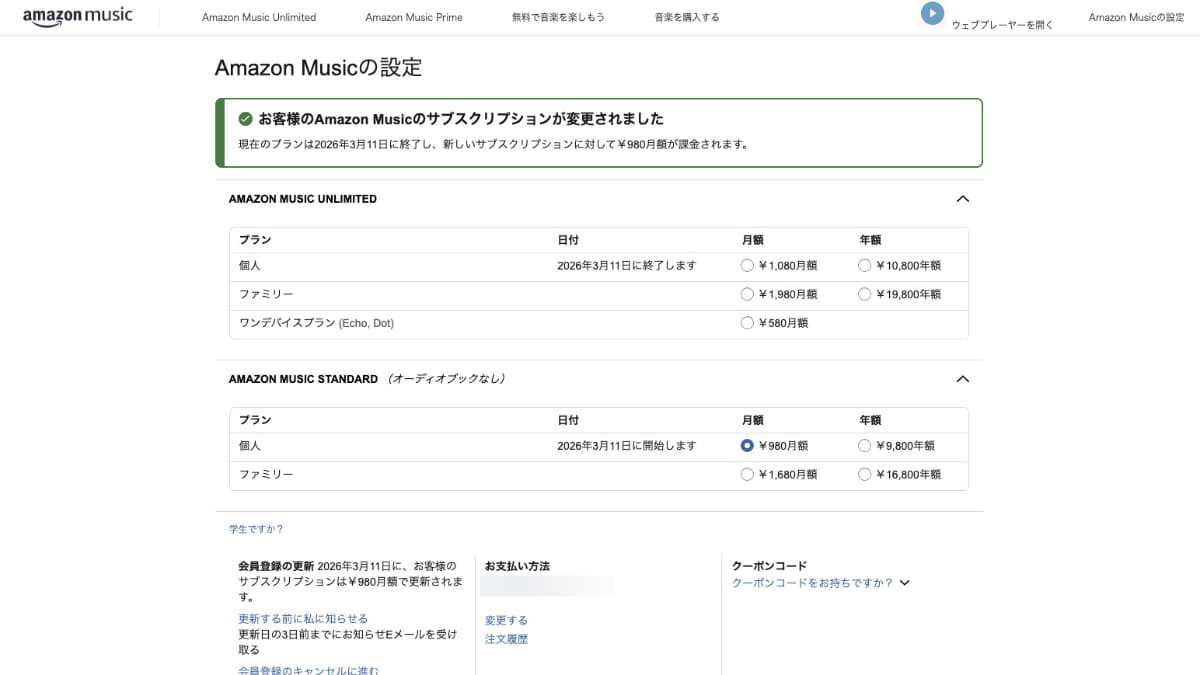
Task: Collapse the AMAZON MUSIC STANDARD section
Action: click(x=962, y=378)
